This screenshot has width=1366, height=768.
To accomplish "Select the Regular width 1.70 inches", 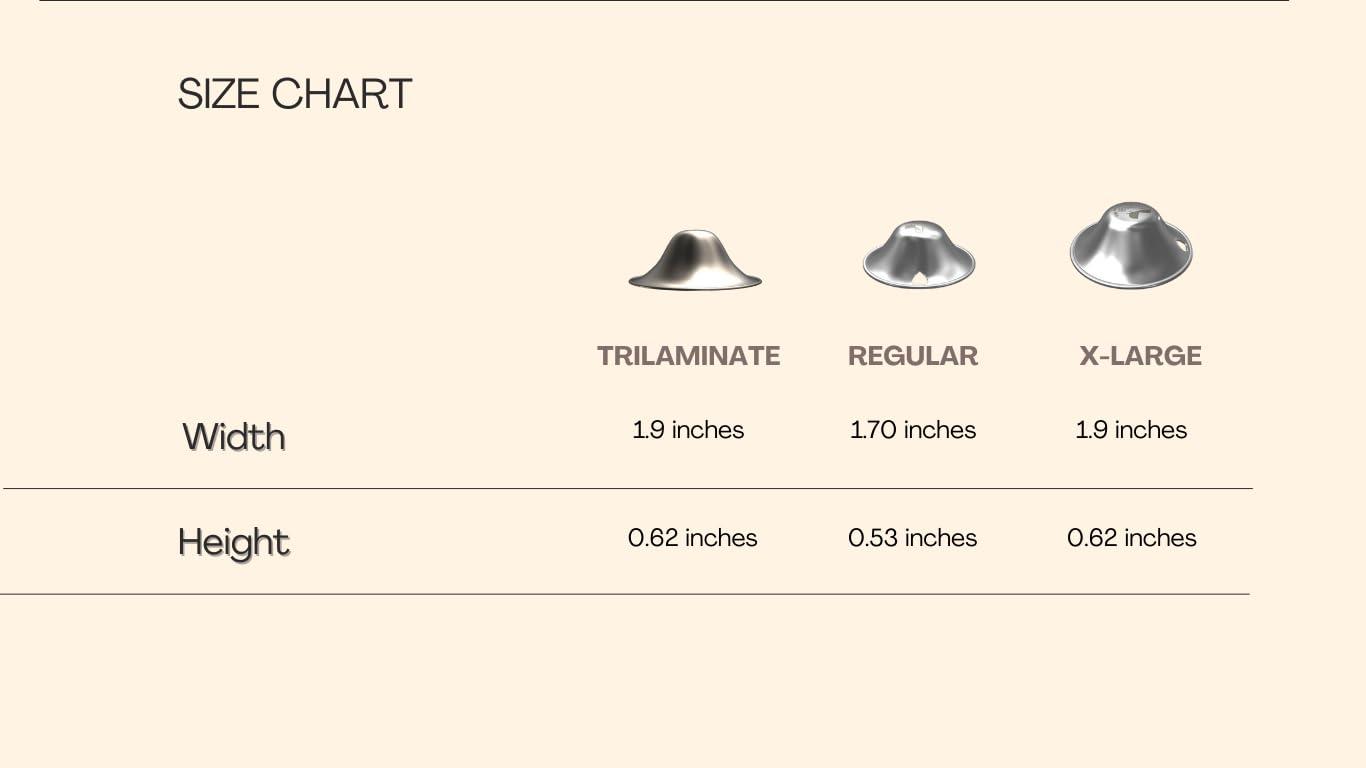I will (913, 430).
